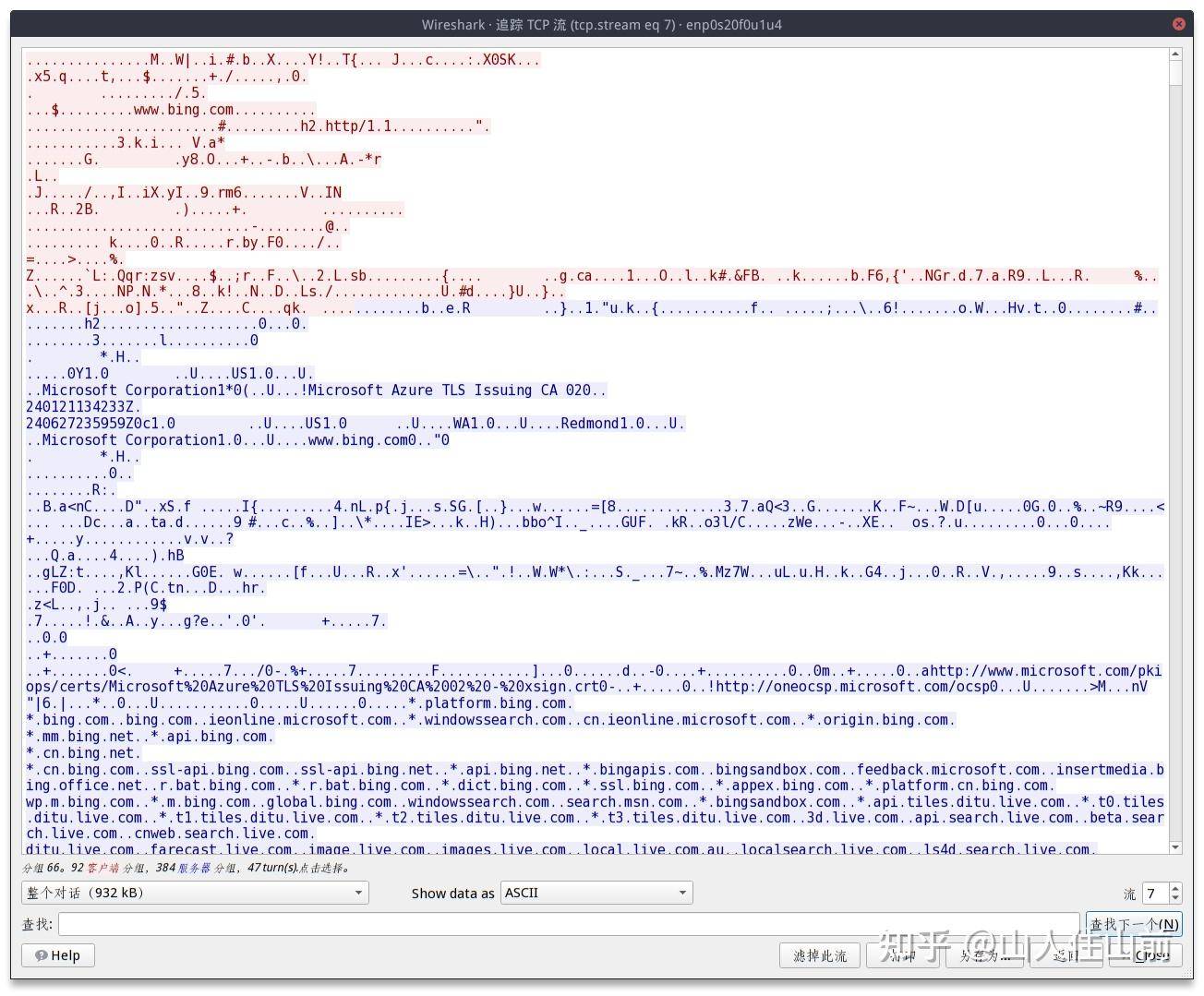Click the 滤掉此流 filter-out-stream button

click(820, 955)
